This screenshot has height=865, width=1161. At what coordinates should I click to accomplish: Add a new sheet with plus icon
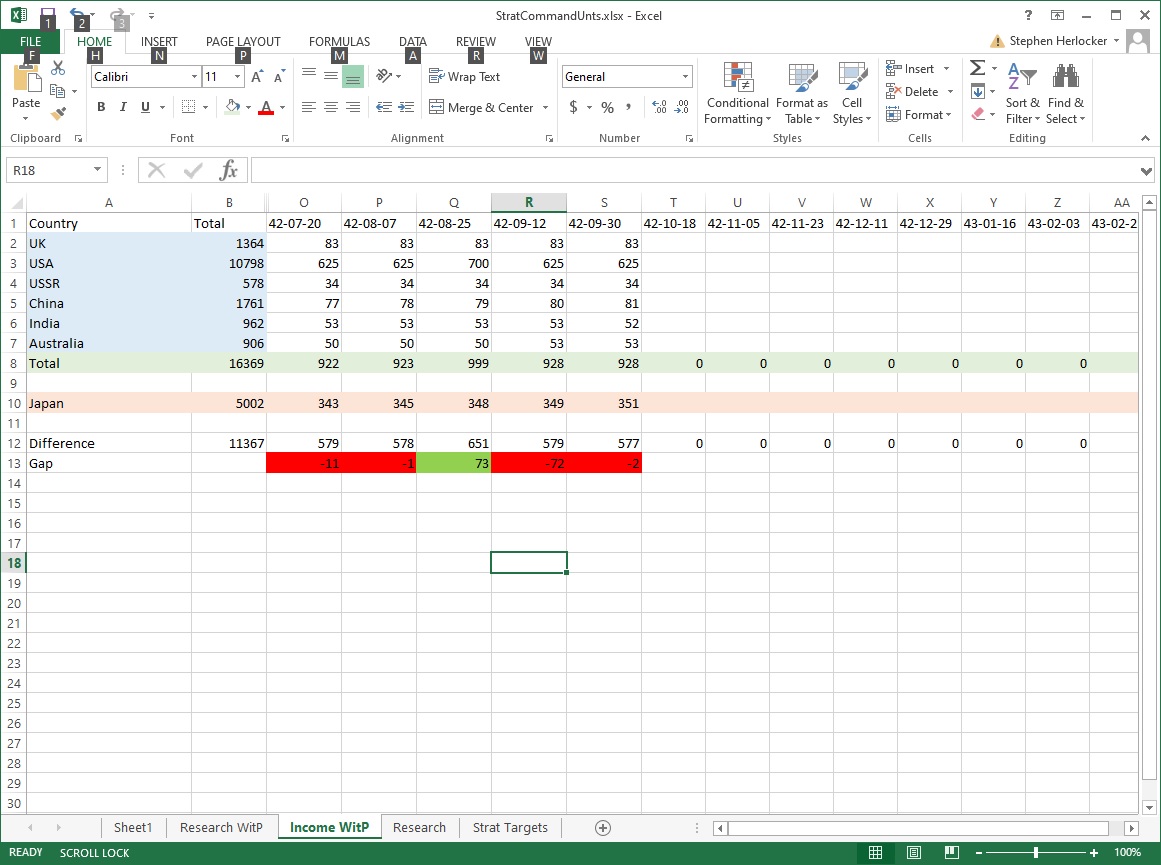click(x=603, y=828)
